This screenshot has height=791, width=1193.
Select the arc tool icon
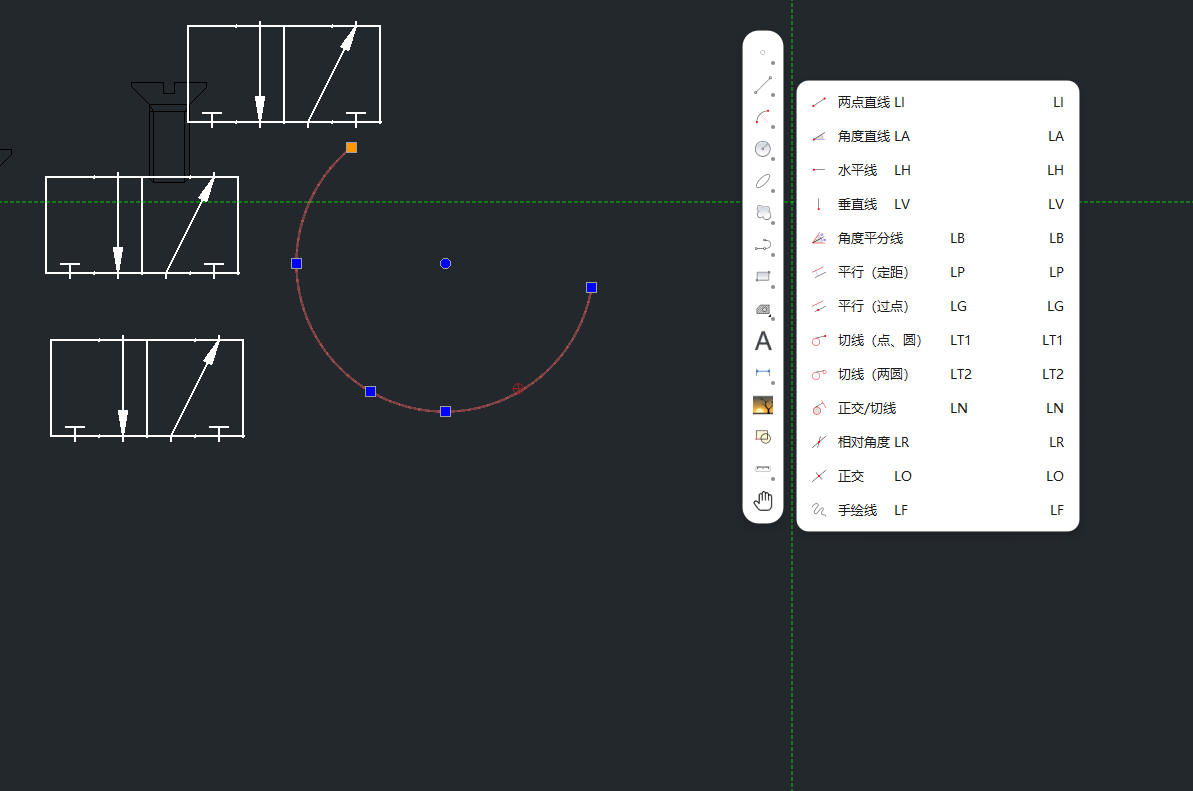(x=762, y=117)
